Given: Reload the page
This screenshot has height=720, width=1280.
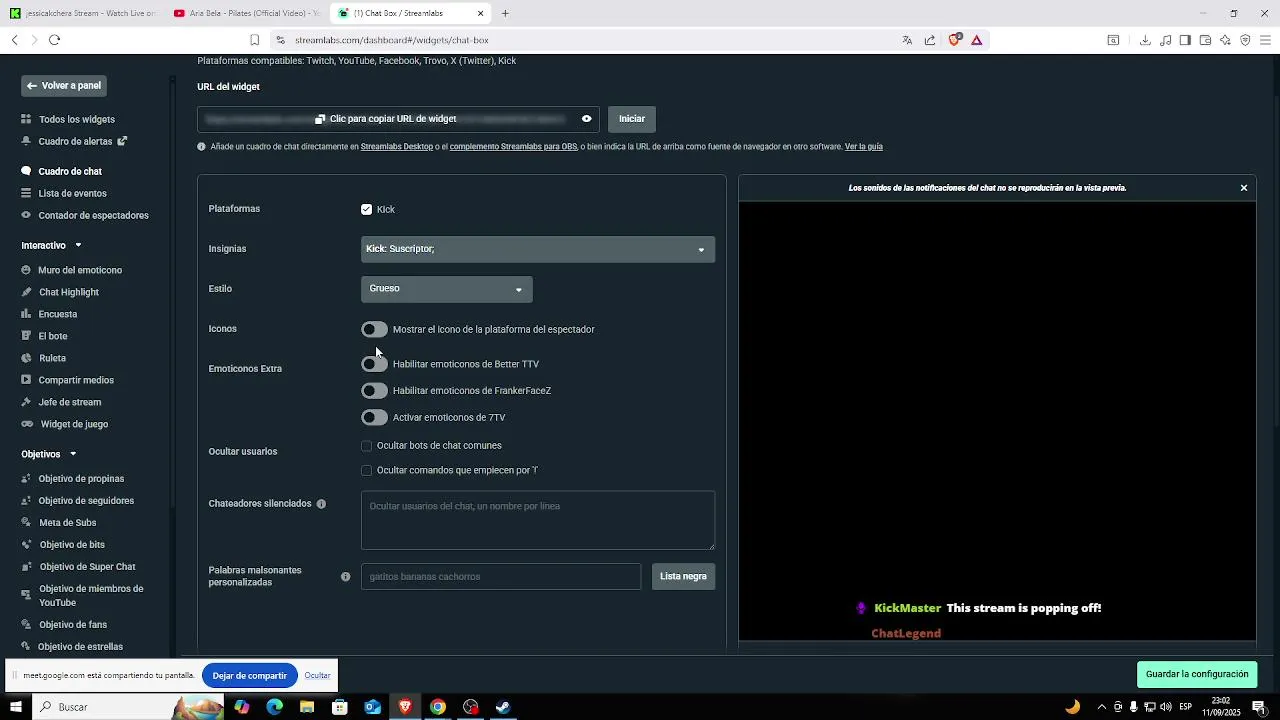Looking at the screenshot, I should point(54,40).
